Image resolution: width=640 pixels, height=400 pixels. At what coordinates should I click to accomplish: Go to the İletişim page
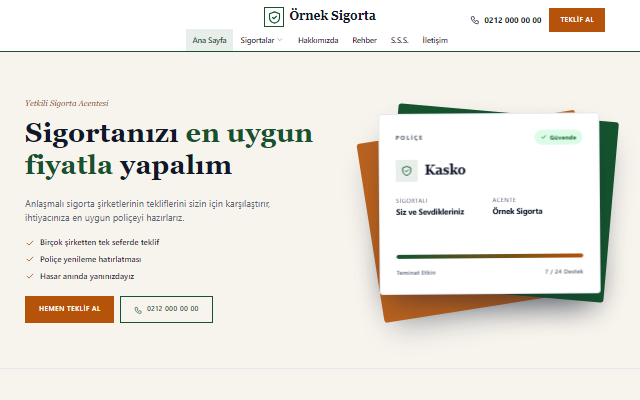[435, 40]
